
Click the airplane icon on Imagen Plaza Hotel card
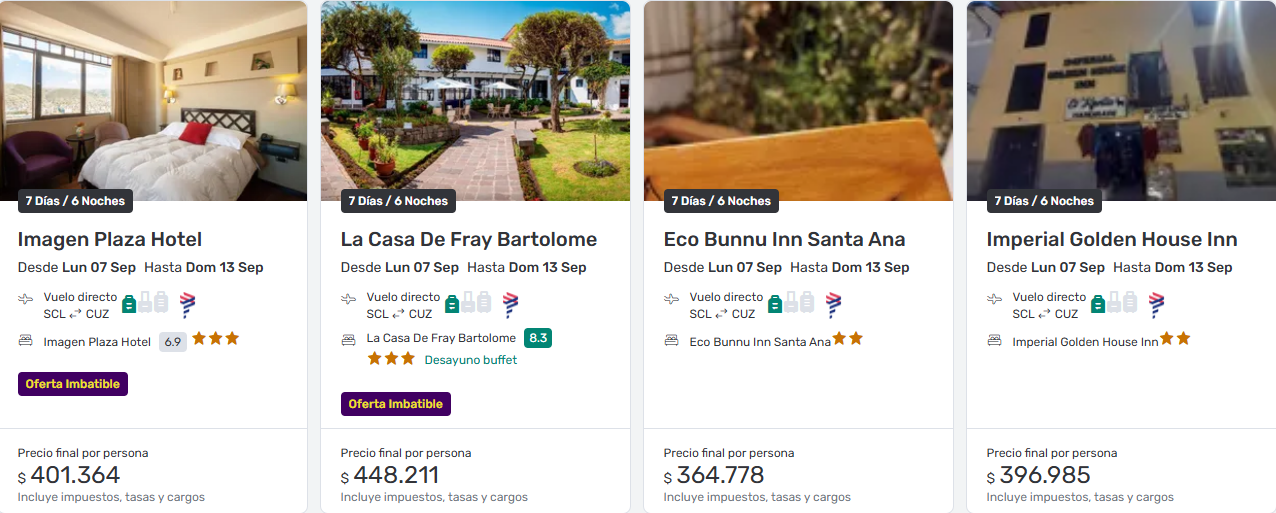coord(26,298)
